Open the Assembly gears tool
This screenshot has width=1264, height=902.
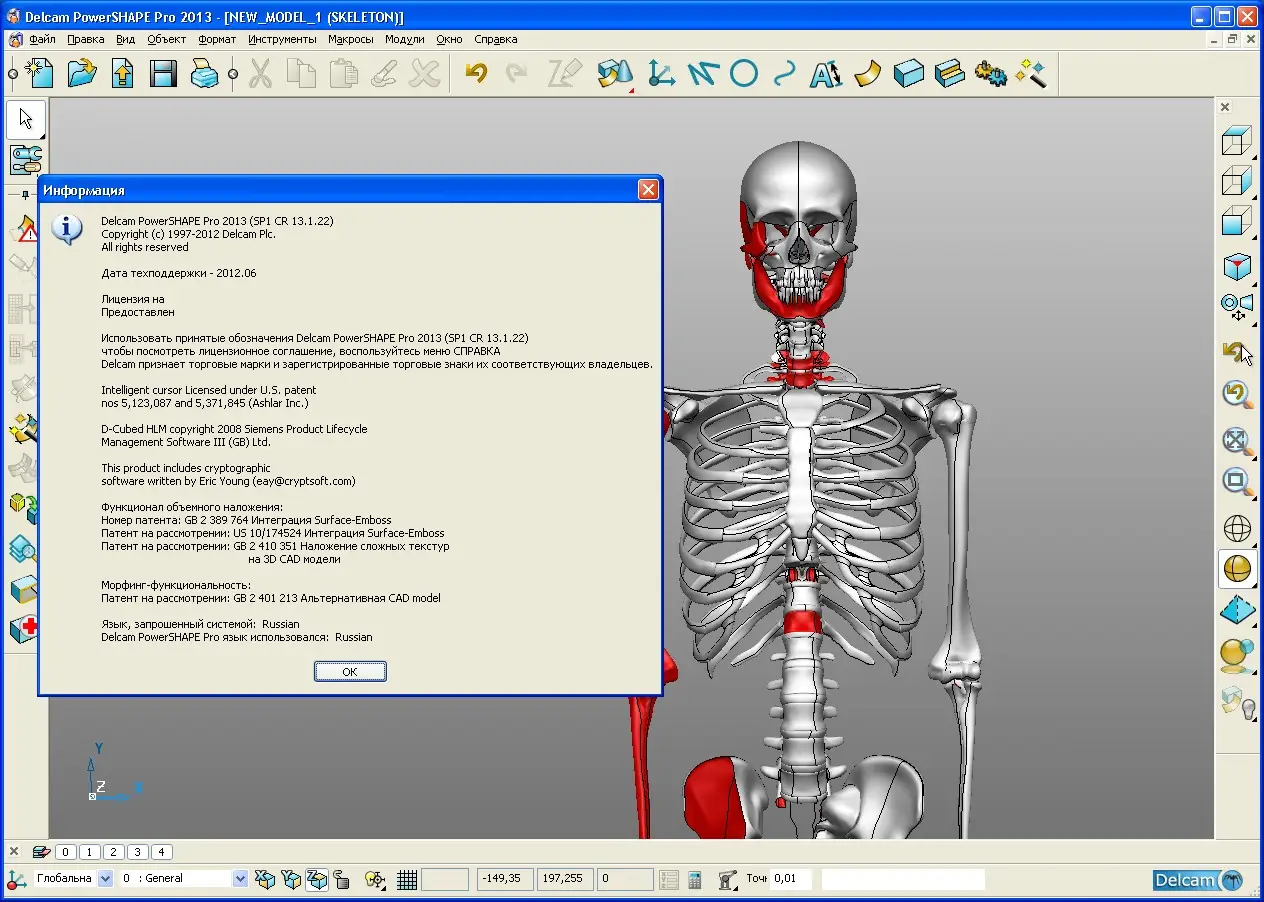990,74
